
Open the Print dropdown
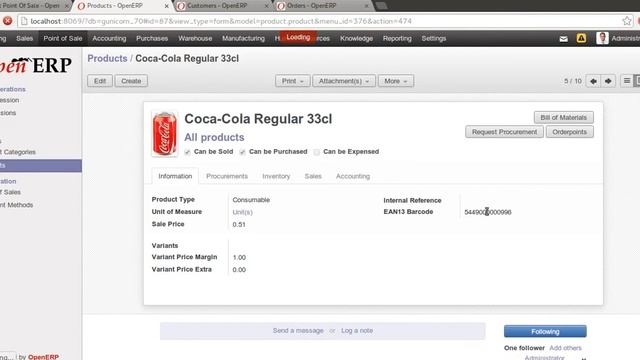coord(293,81)
